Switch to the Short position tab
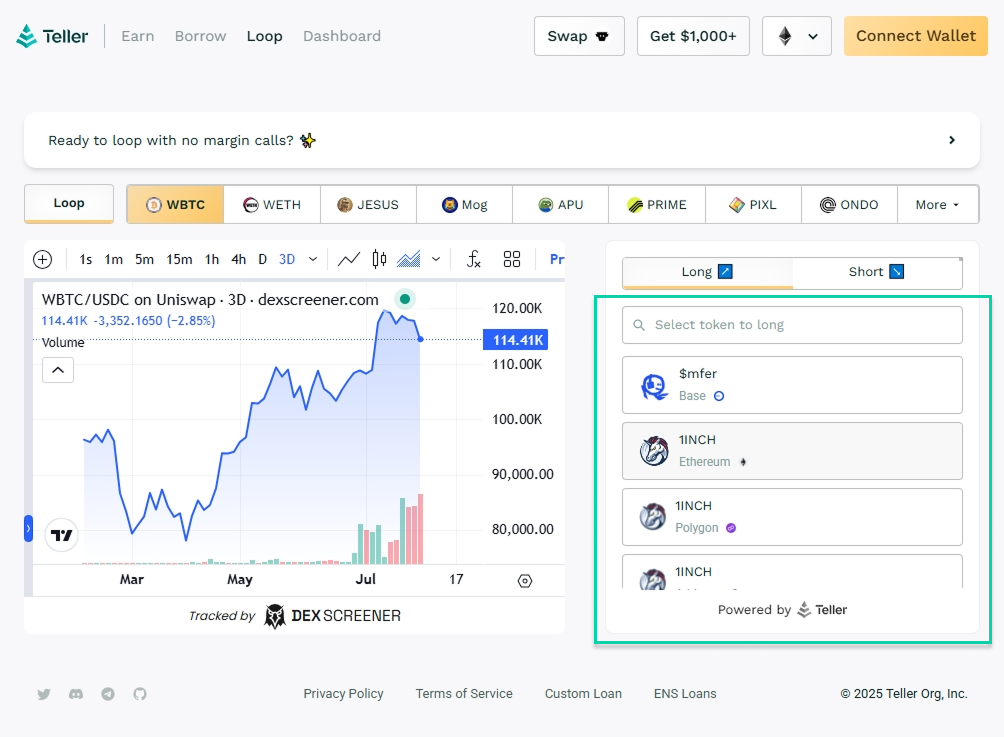The width and height of the screenshot is (1004, 737). point(877,272)
